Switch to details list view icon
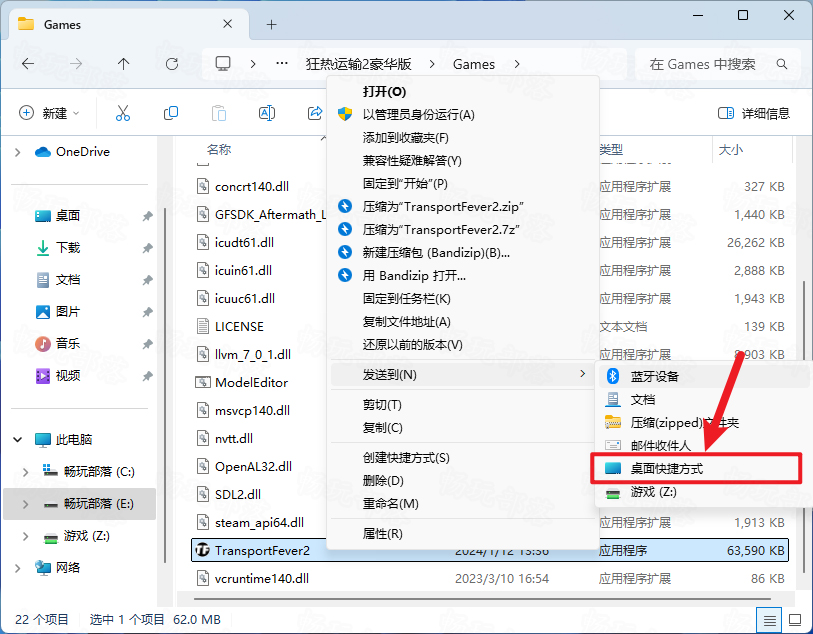The image size is (813, 634). (x=770, y=619)
